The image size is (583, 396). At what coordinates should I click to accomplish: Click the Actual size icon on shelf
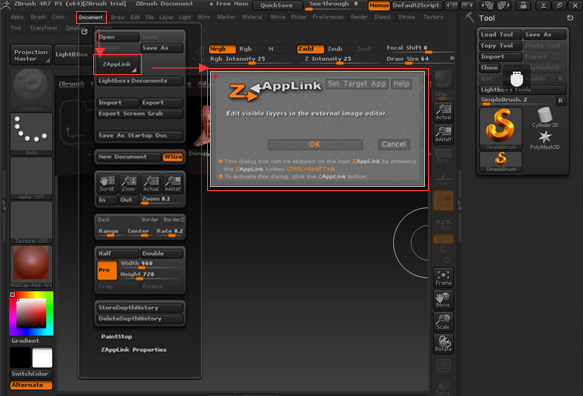click(443, 112)
